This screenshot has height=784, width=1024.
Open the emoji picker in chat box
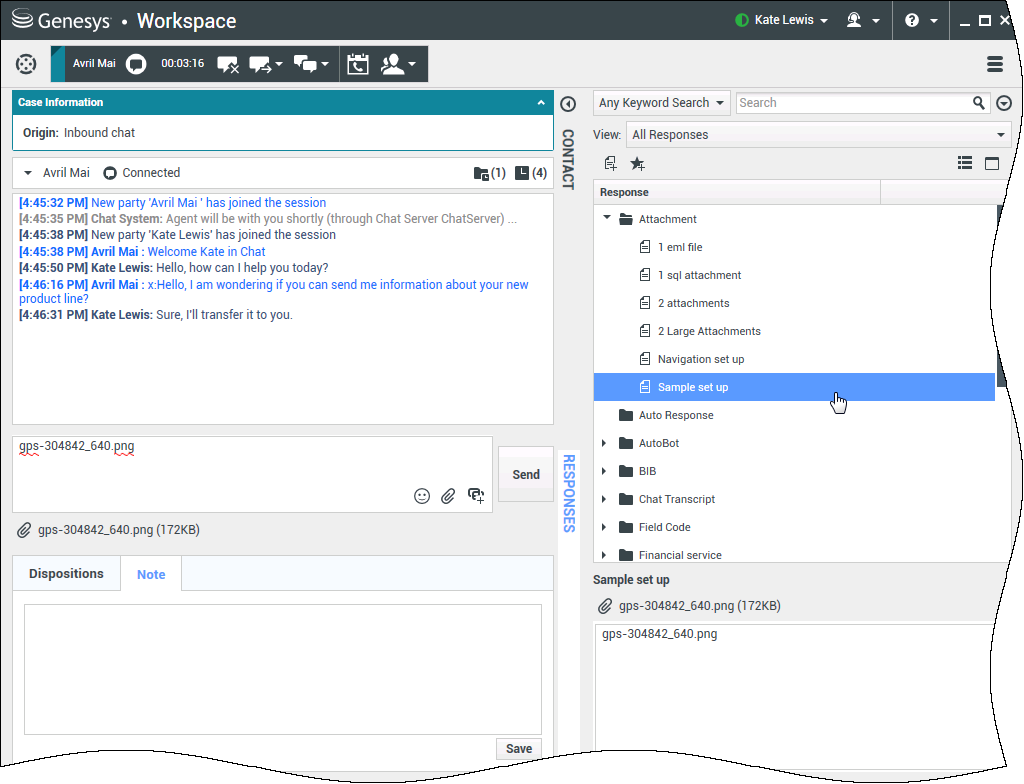(422, 496)
